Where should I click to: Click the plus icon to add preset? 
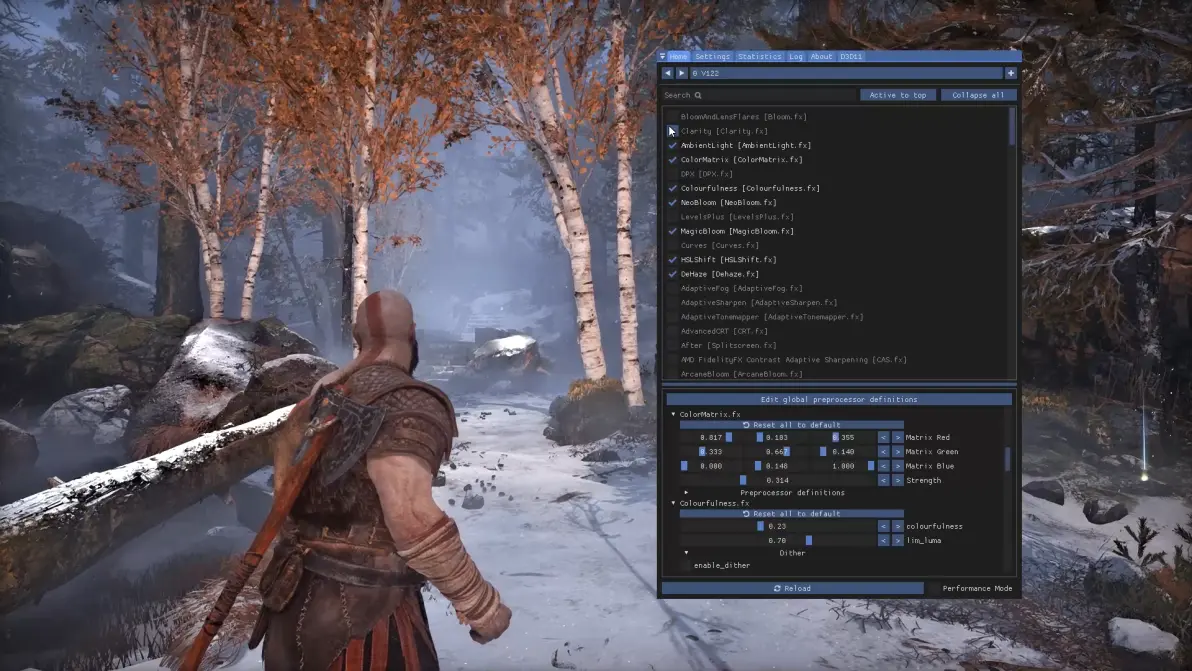1011,73
